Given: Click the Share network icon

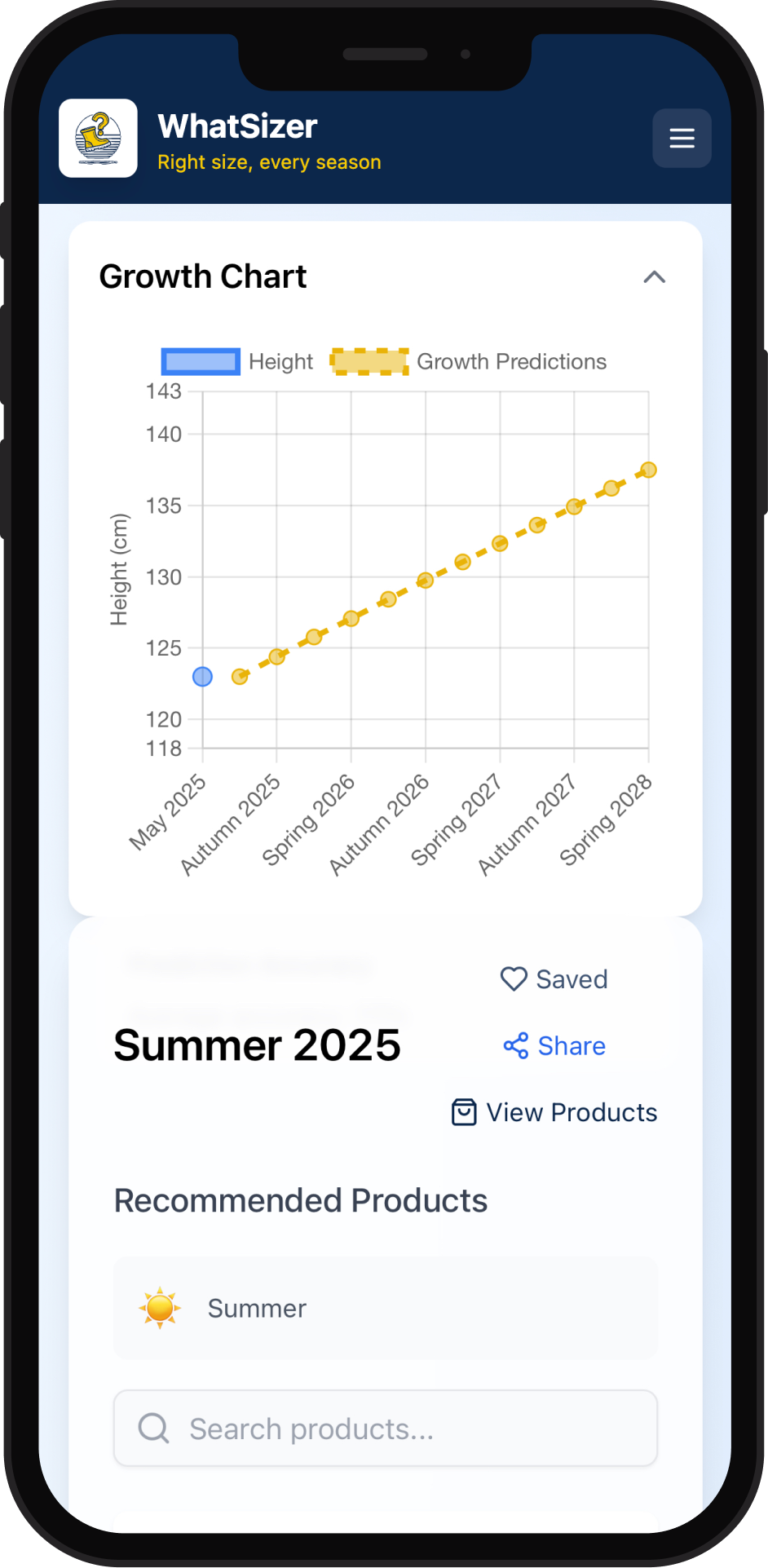Looking at the screenshot, I should pyautogui.click(x=516, y=1045).
